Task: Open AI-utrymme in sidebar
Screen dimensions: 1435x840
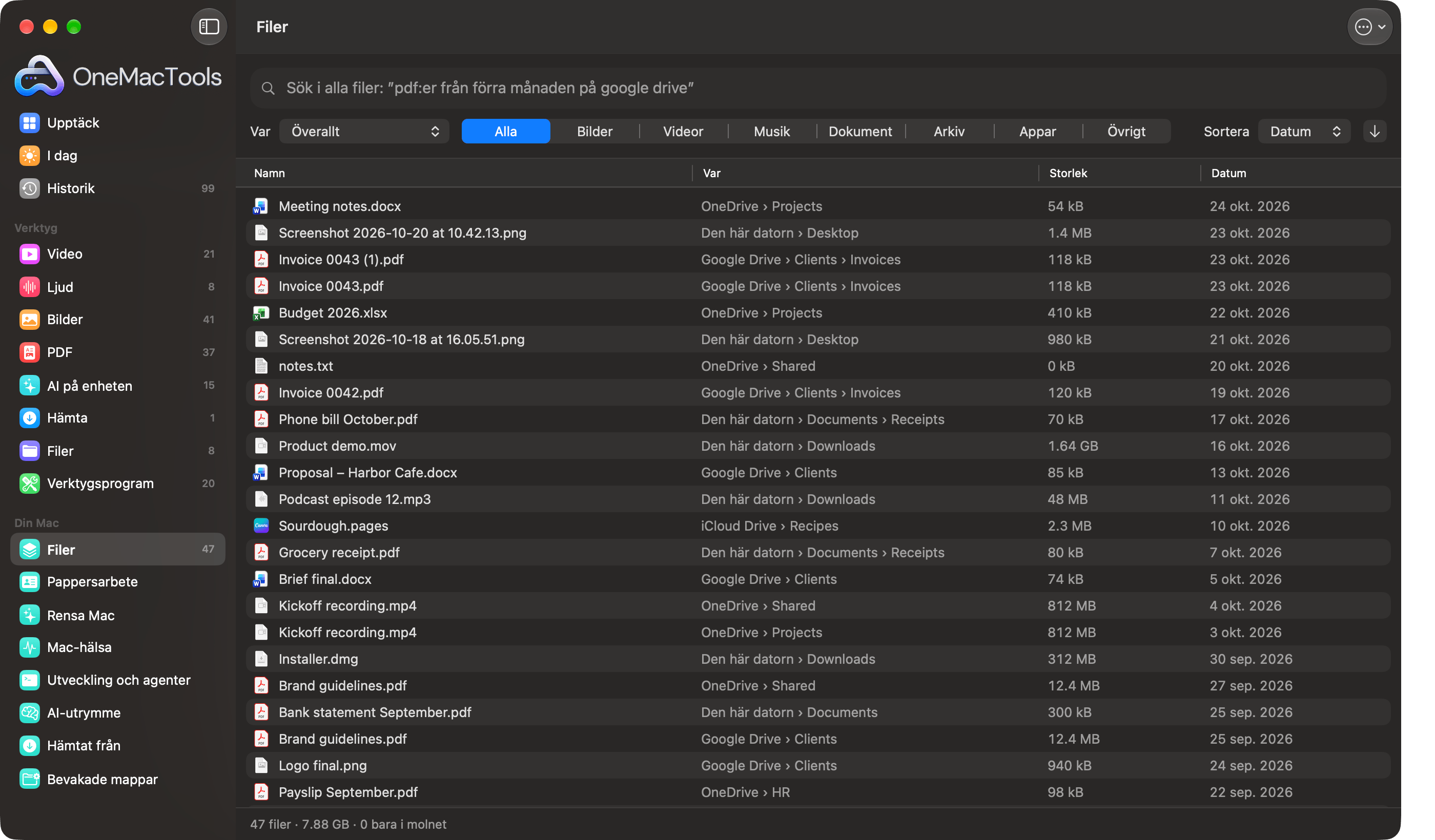Action: (x=117, y=712)
